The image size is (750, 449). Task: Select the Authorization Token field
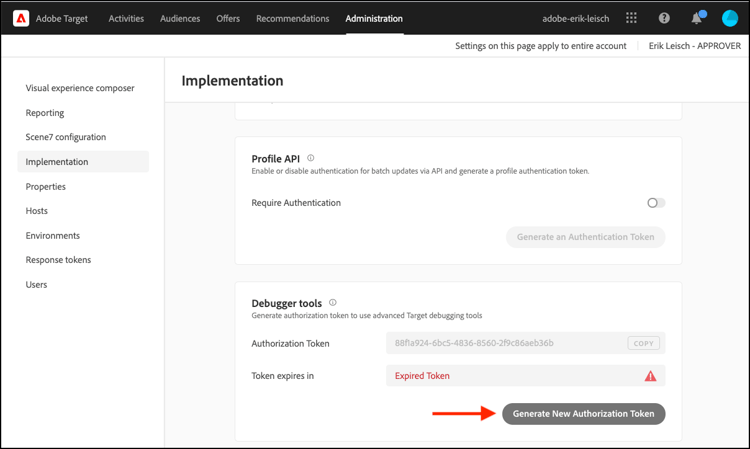(525, 343)
